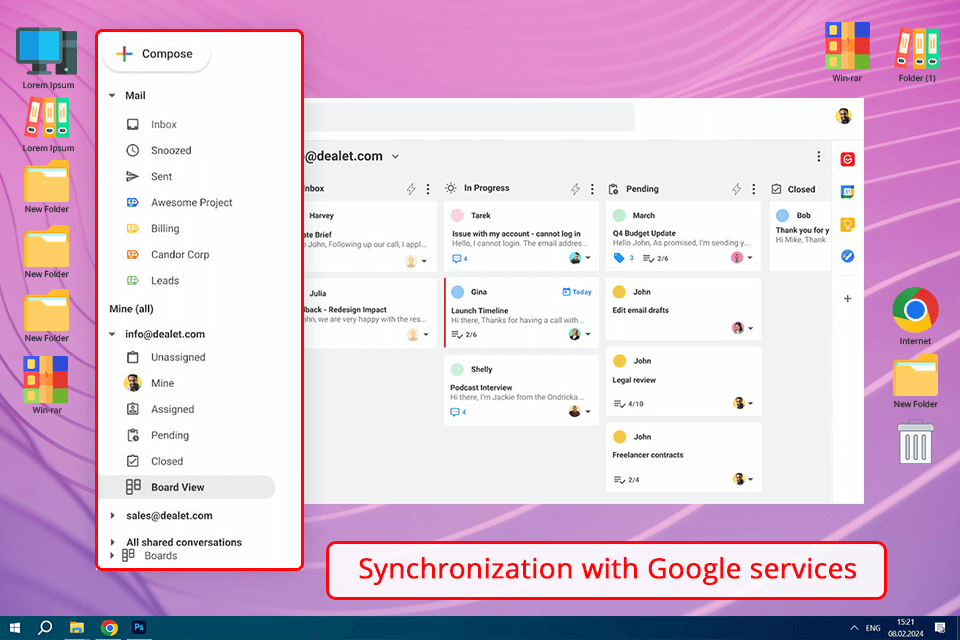Click the Today tag on Gina card
This screenshot has height=640, width=960.
(577, 292)
